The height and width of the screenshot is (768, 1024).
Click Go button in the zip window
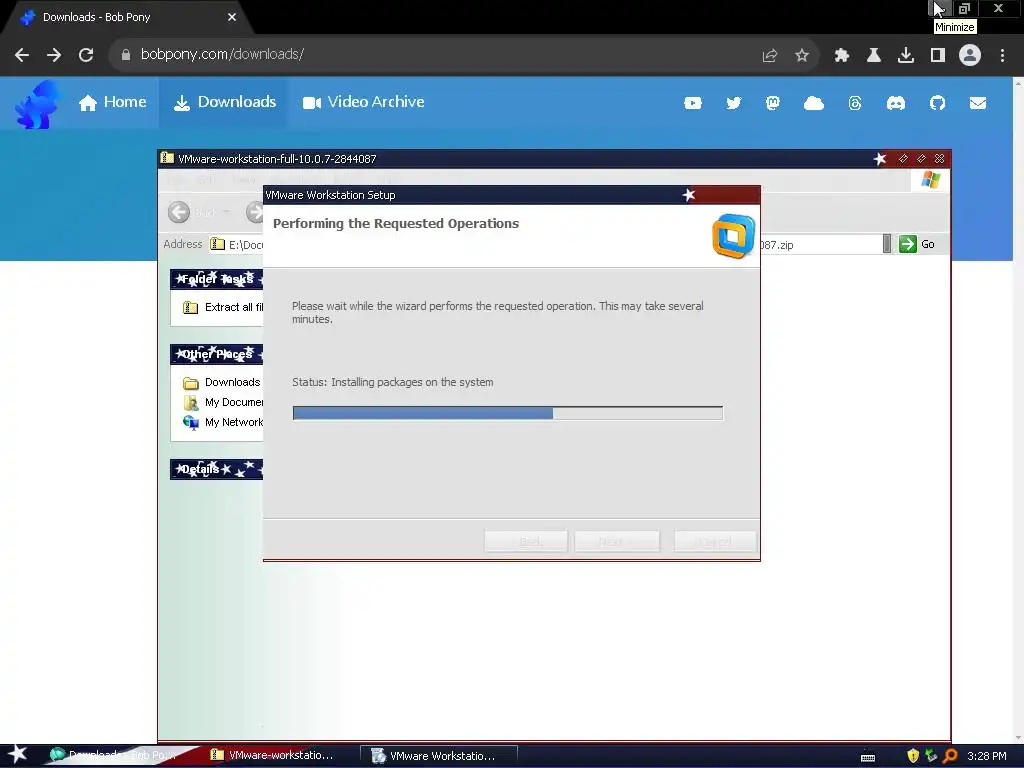(917, 244)
